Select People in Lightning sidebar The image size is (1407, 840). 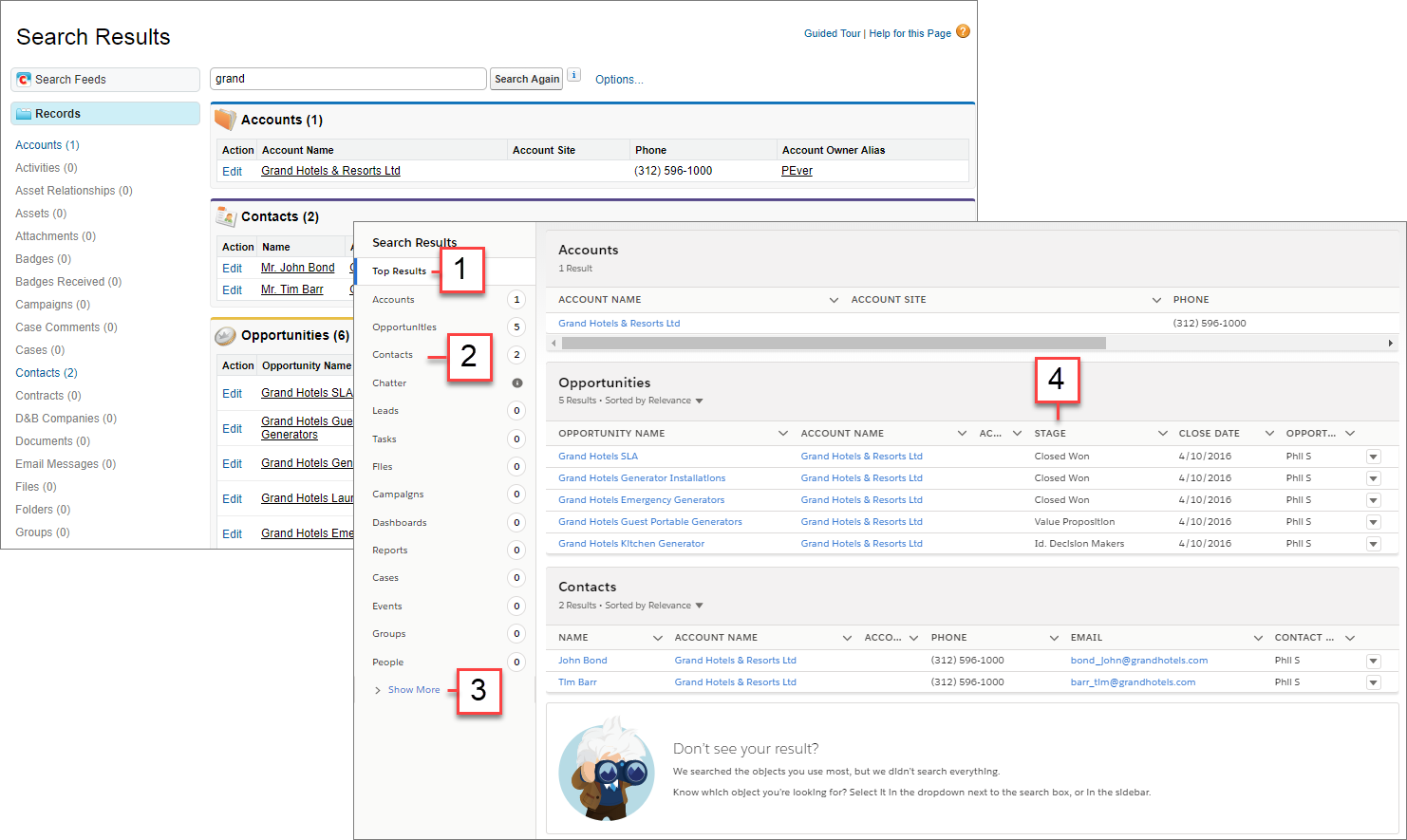[x=387, y=663]
